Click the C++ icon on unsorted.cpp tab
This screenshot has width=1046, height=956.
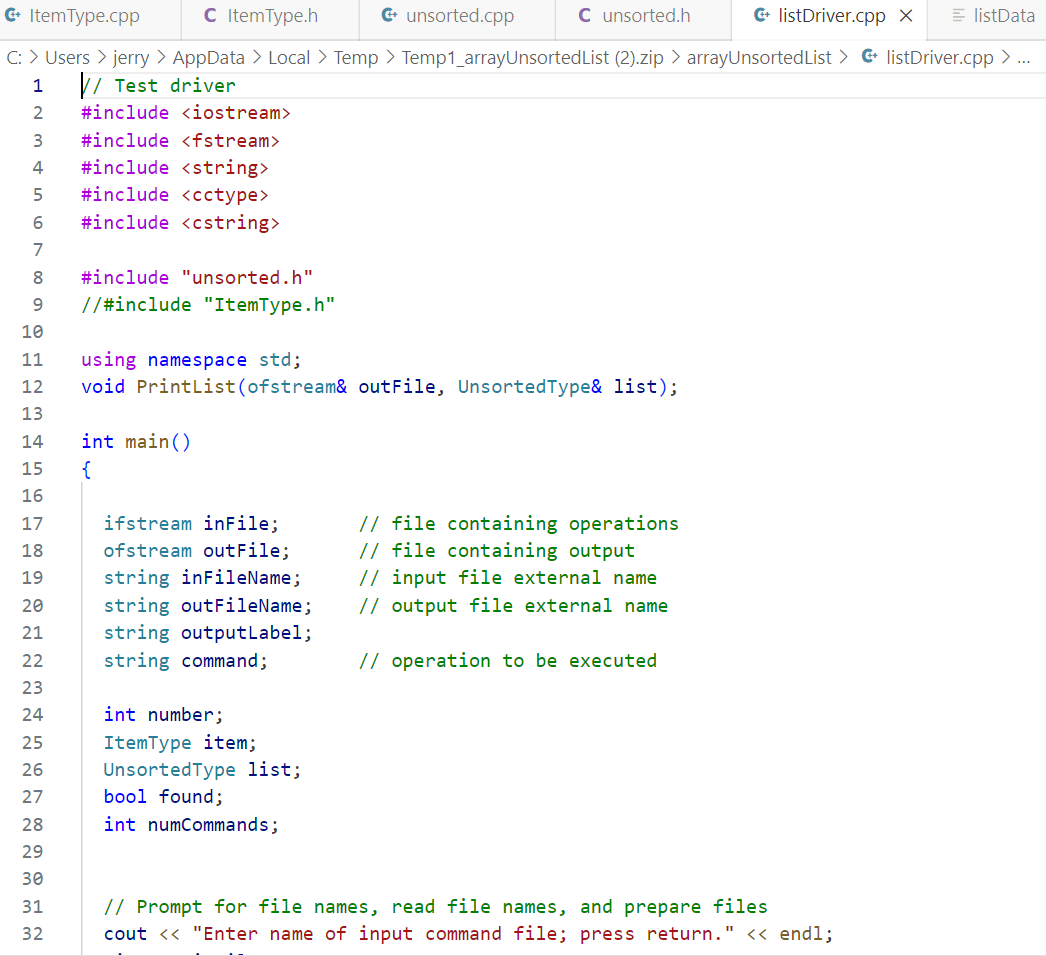[x=390, y=15]
